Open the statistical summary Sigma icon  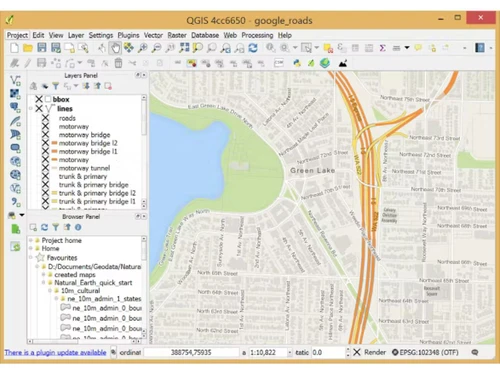(x=382, y=48)
